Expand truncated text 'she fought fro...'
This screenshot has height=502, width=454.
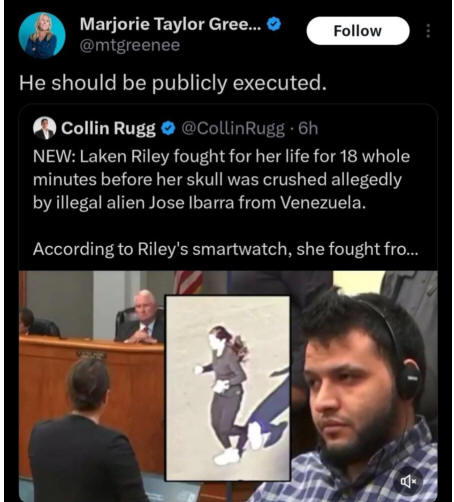(357, 249)
